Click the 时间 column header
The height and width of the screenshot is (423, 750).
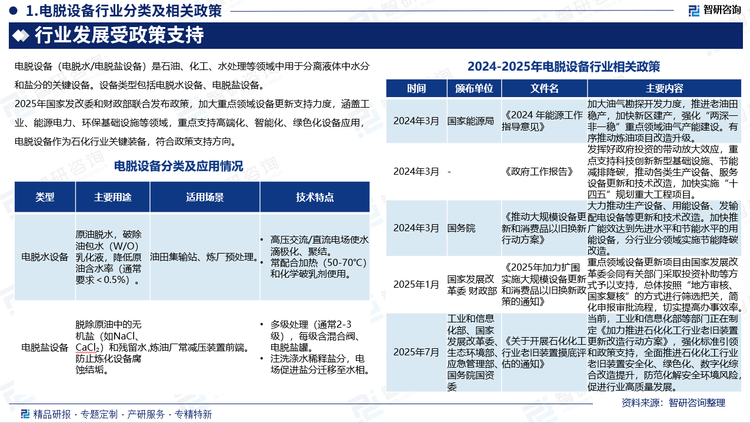pyautogui.click(x=417, y=89)
